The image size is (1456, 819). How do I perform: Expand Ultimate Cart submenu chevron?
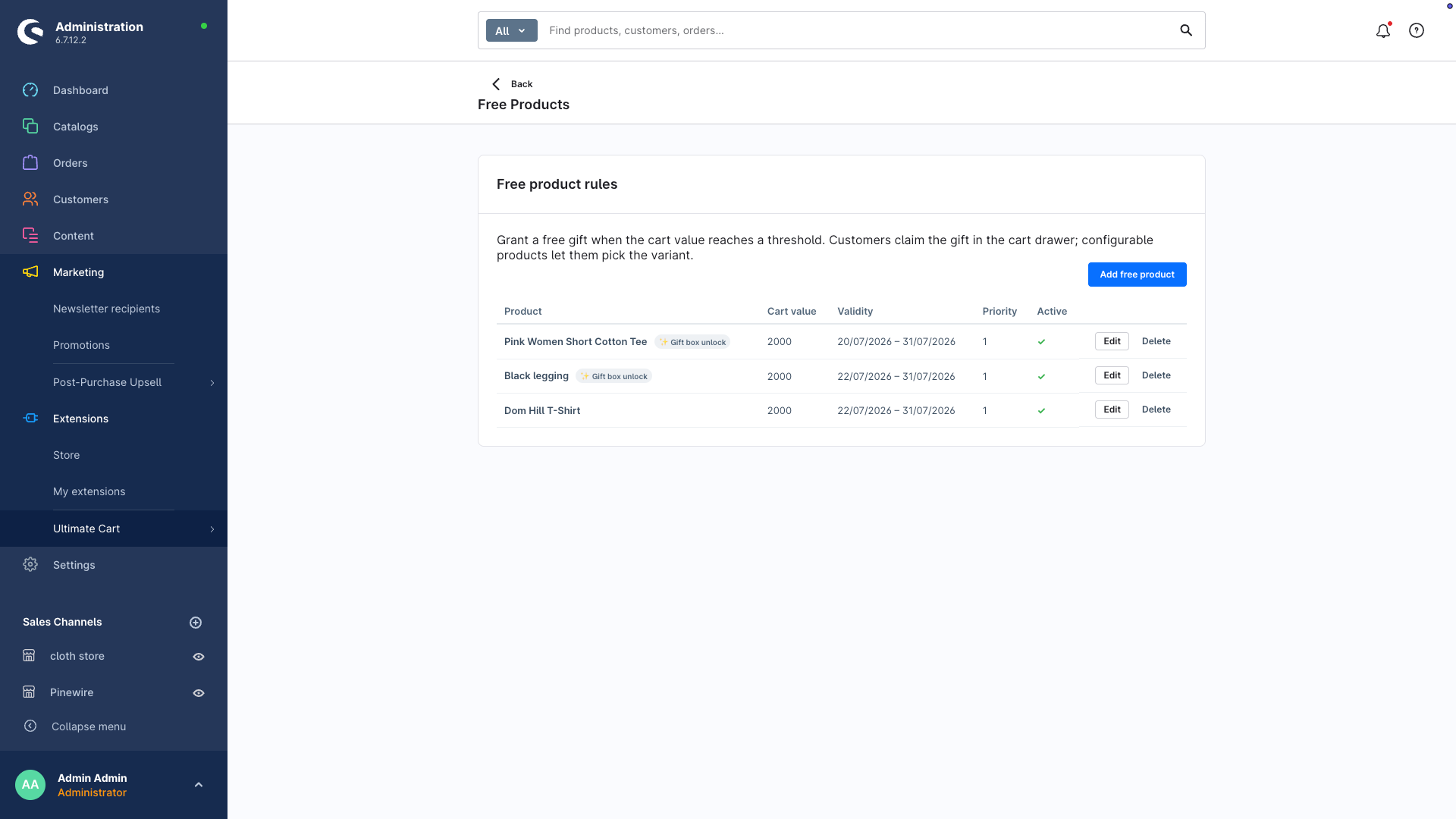(212, 529)
